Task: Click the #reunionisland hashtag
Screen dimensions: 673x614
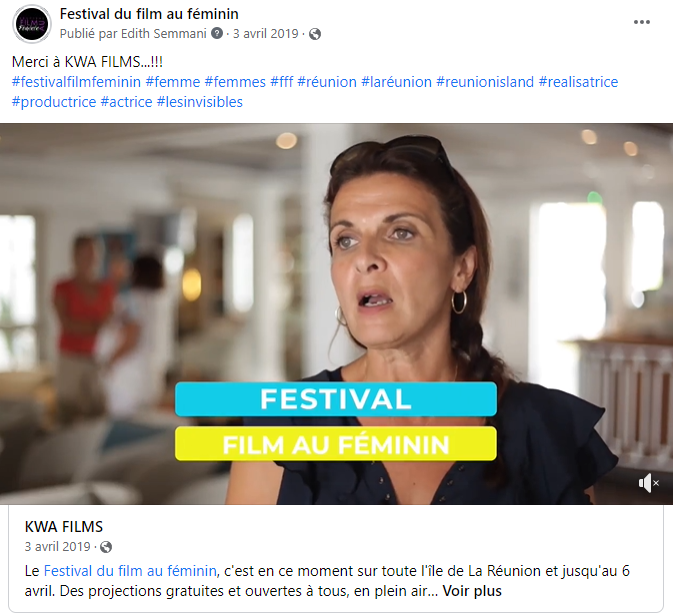Action: tap(485, 82)
